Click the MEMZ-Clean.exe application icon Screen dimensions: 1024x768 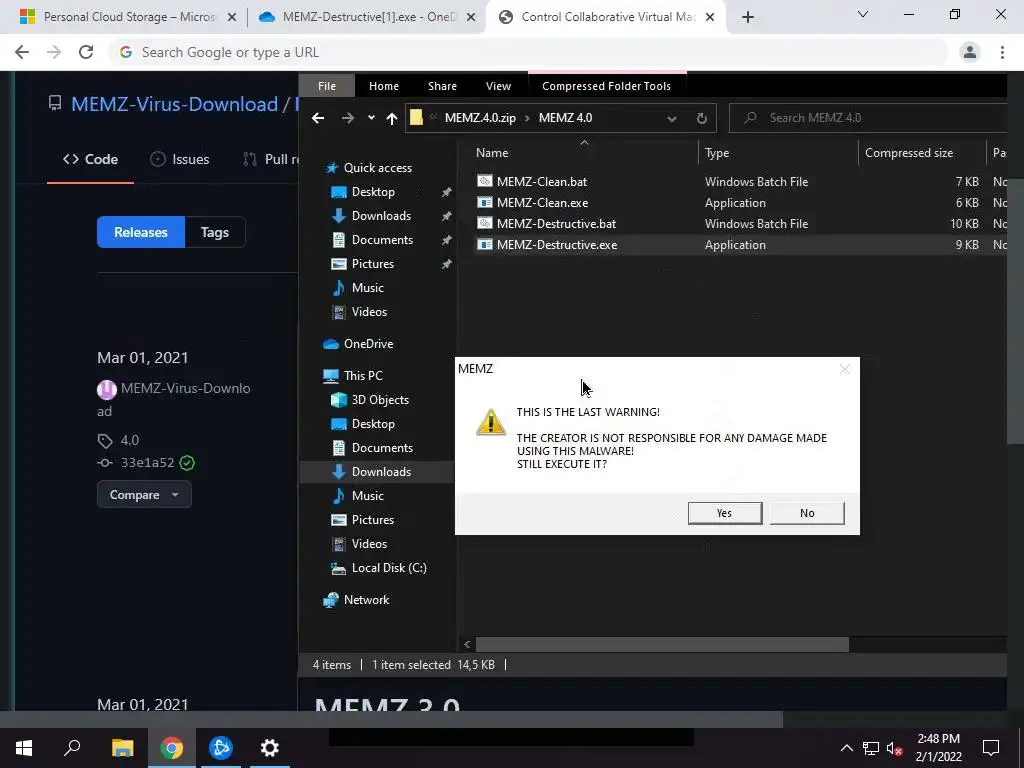click(x=485, y=202)
